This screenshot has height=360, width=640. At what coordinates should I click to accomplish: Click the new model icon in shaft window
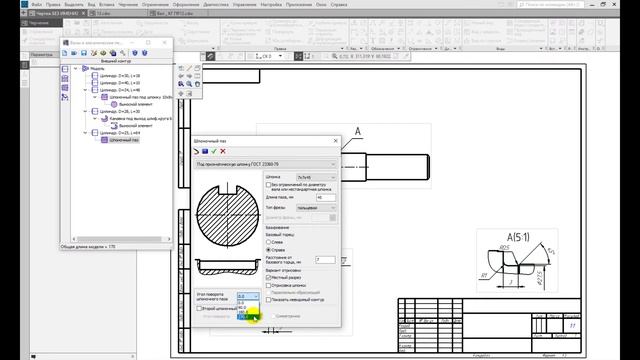click(64, 53)
